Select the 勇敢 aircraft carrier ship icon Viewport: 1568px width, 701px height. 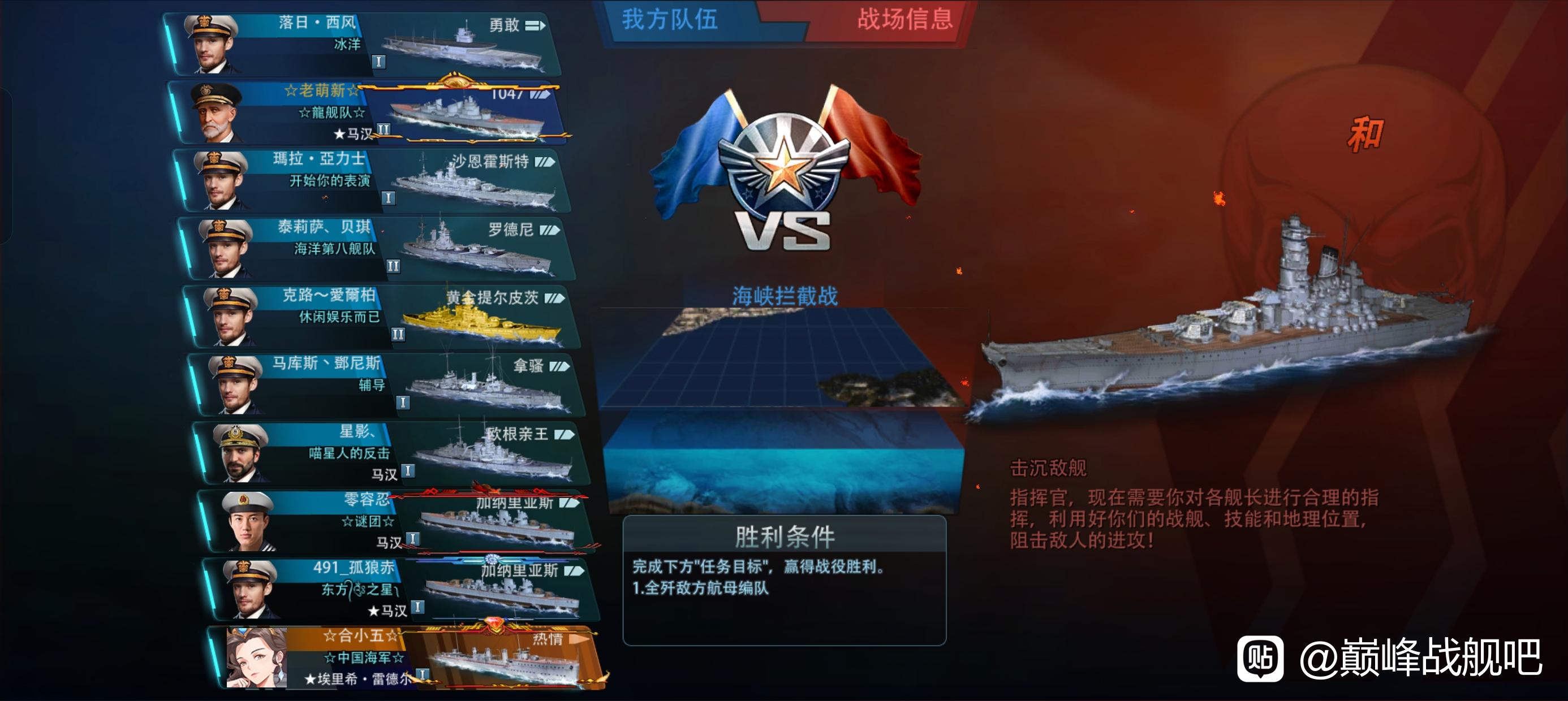pos(463,47)
